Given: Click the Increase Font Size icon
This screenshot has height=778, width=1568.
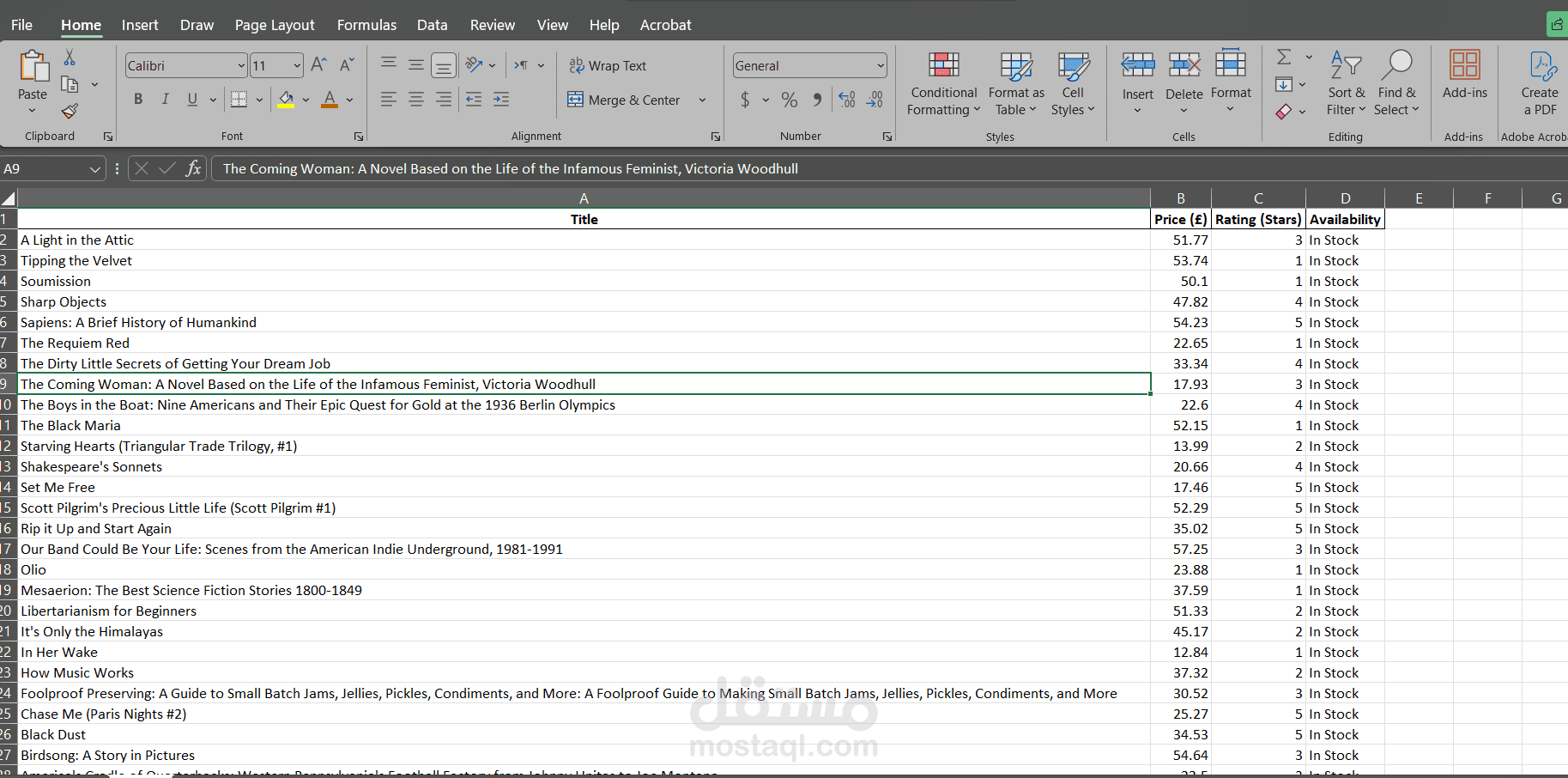Looking at the screenshot, I should tap(318, 64).
